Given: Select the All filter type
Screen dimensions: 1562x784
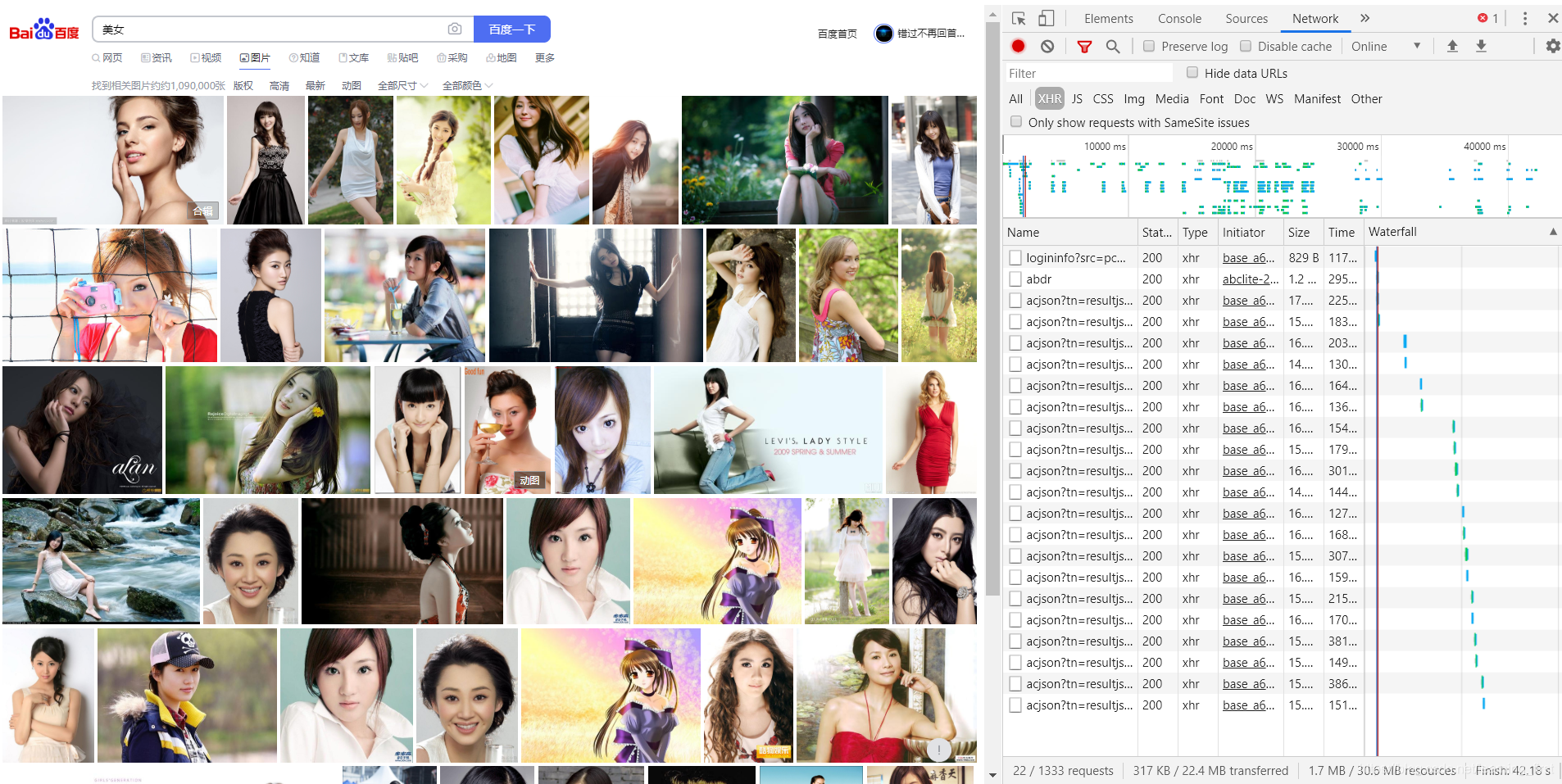Looking at the screenshot, I should (1015, 98).
